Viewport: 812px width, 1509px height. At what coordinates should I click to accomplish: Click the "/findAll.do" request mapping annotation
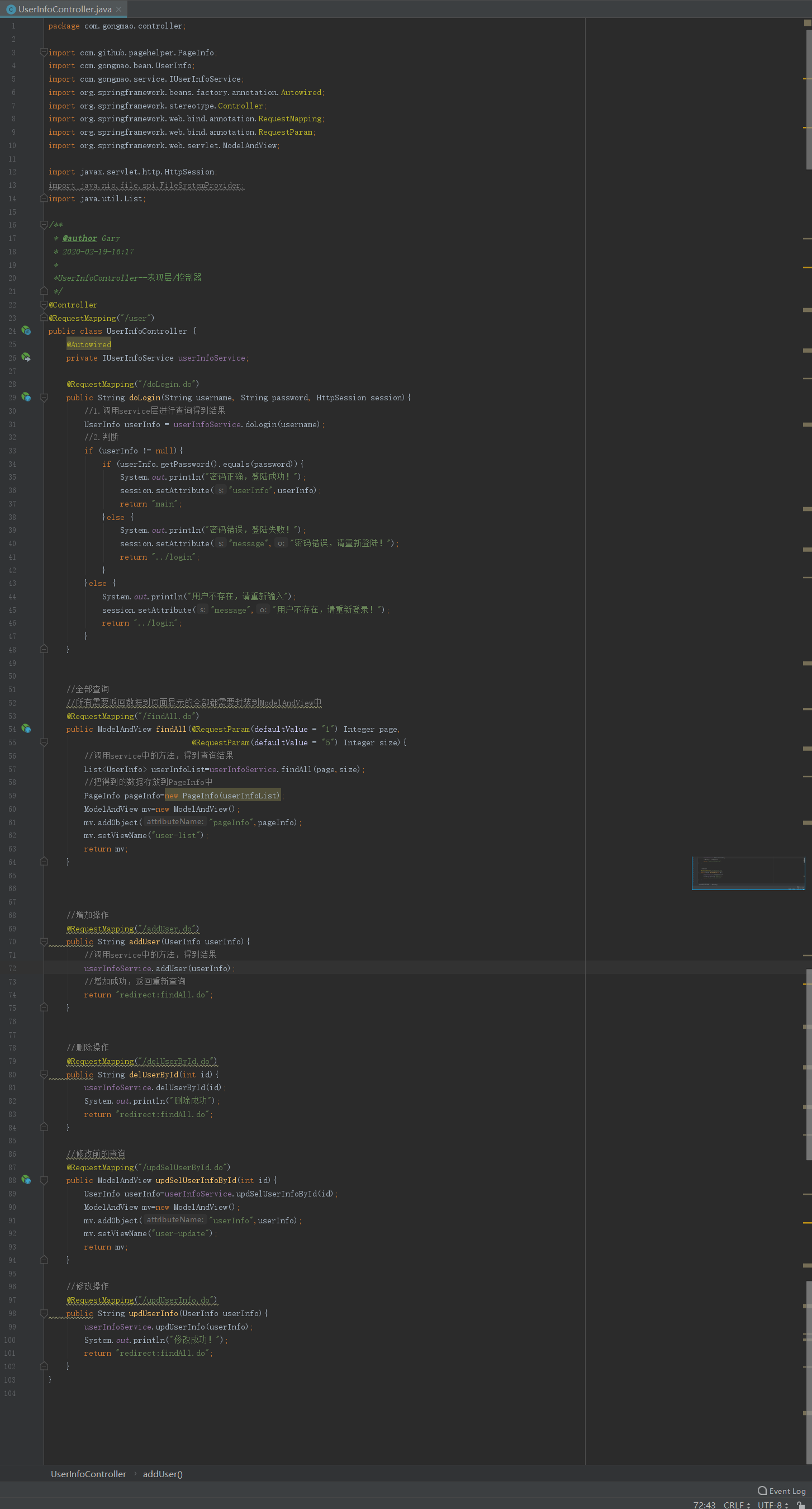click(133, 716)
